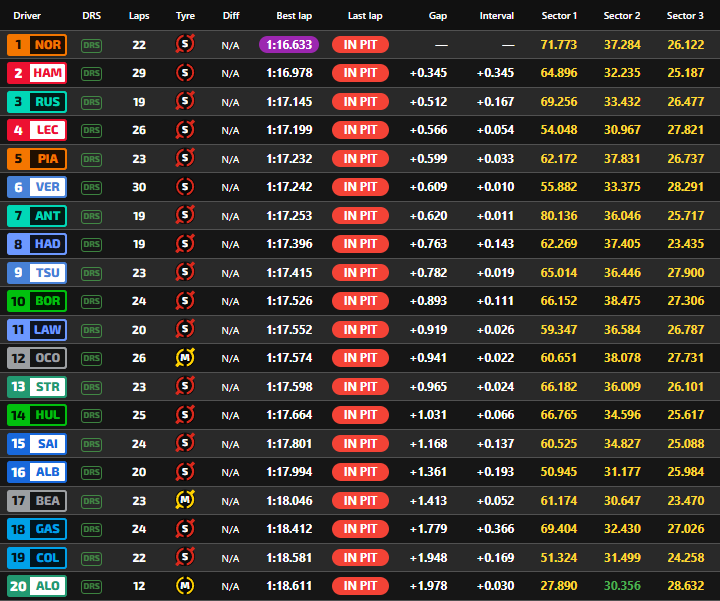This screenshot has width=720, height=601.
Task: Sort by the Sector 1 column header
Action: click(559, 16)
